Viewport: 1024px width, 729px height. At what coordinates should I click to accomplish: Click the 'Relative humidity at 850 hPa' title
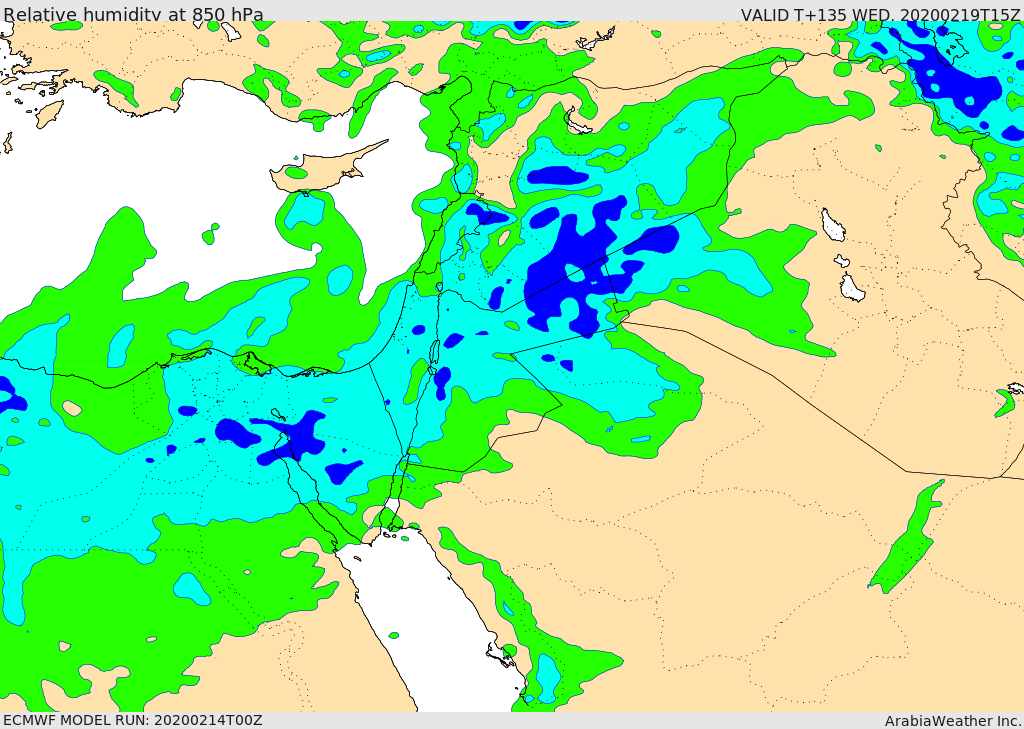click(x=133, y=14)
